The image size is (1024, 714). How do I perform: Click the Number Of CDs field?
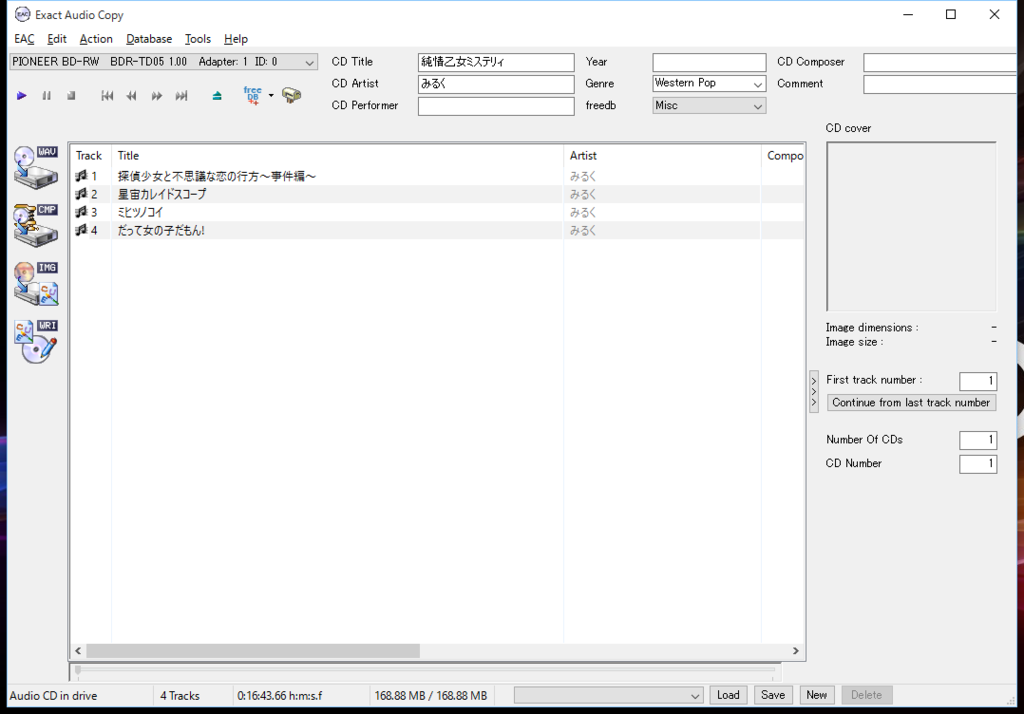tap(978, 440)
